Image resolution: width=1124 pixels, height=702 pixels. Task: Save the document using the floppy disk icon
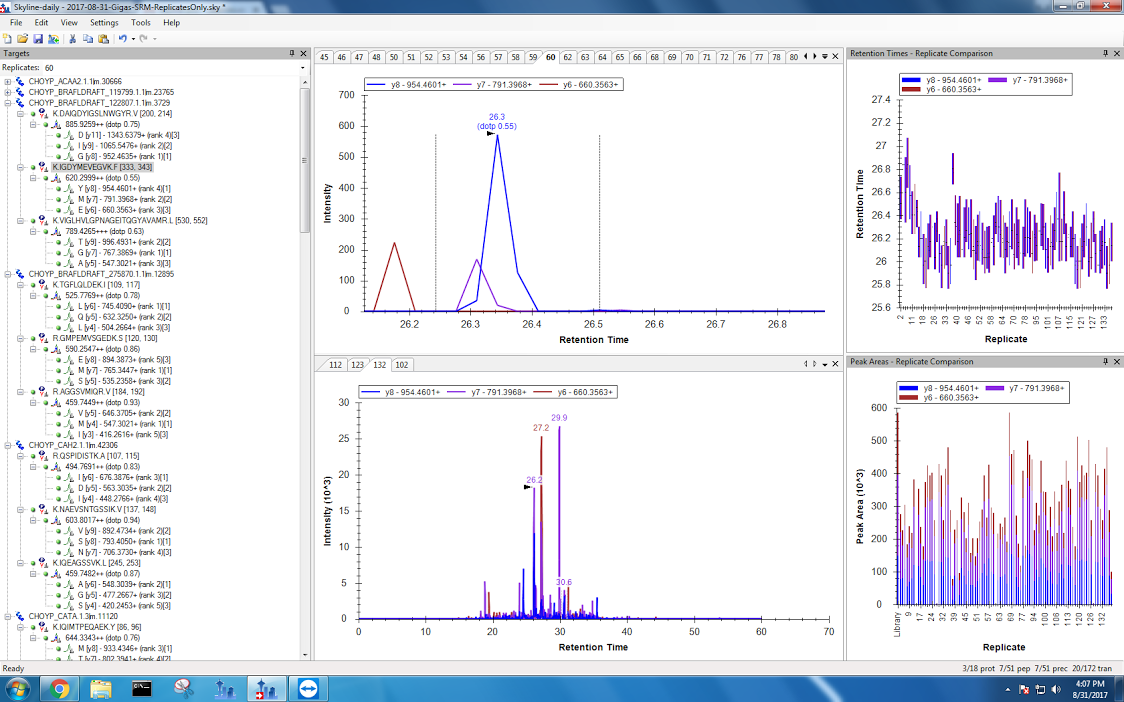[x=37, y=38]
